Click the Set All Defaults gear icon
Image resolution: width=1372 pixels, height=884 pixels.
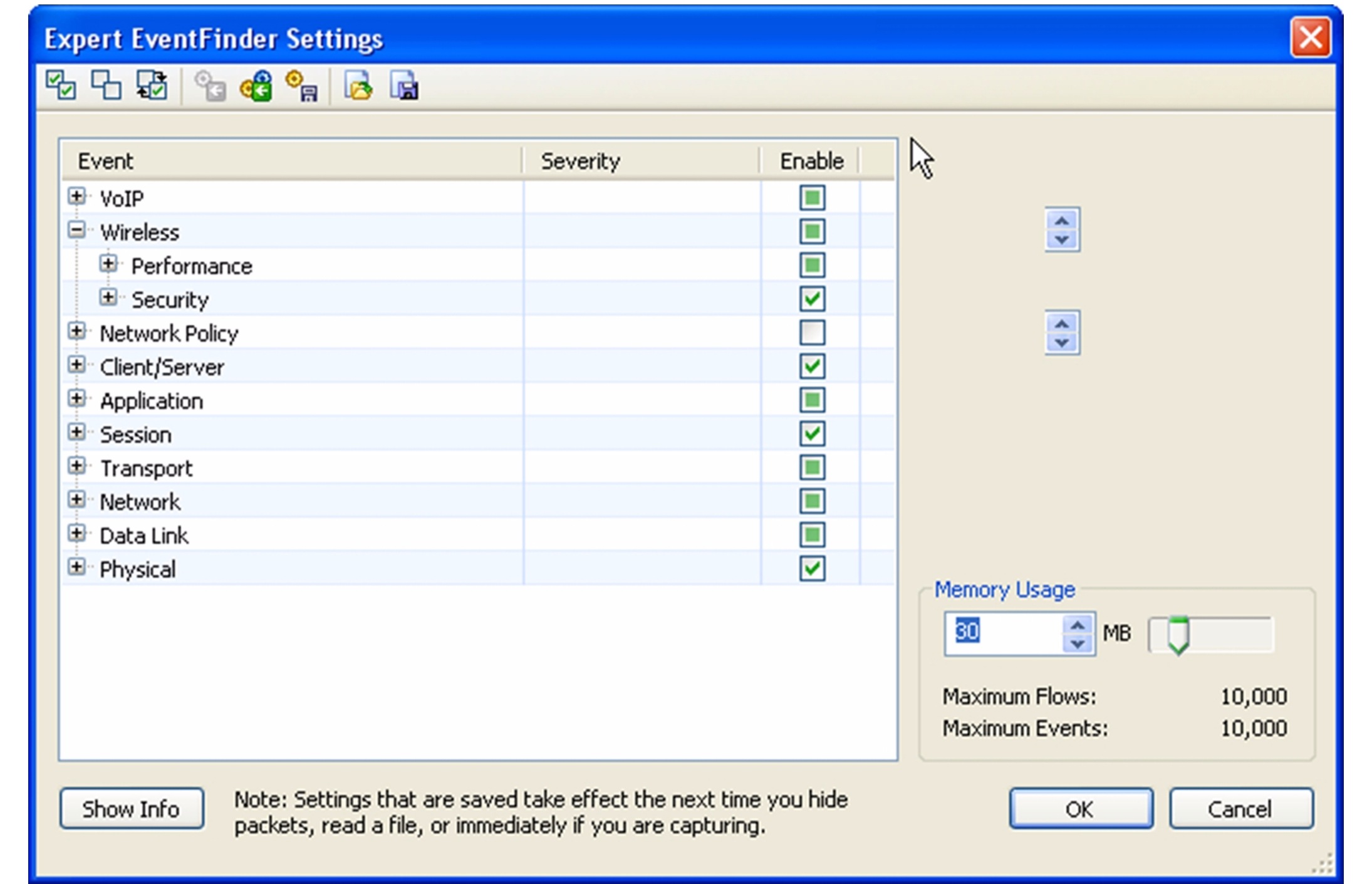(256, 86)
